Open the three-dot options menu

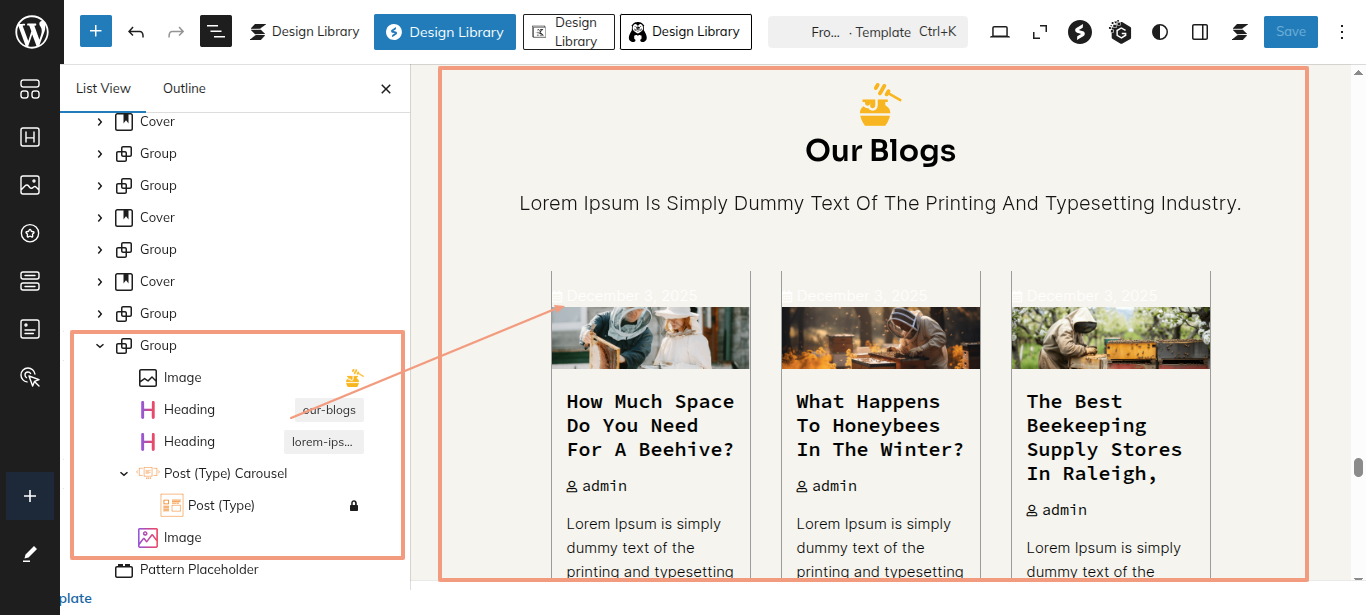click(1342, 32)
